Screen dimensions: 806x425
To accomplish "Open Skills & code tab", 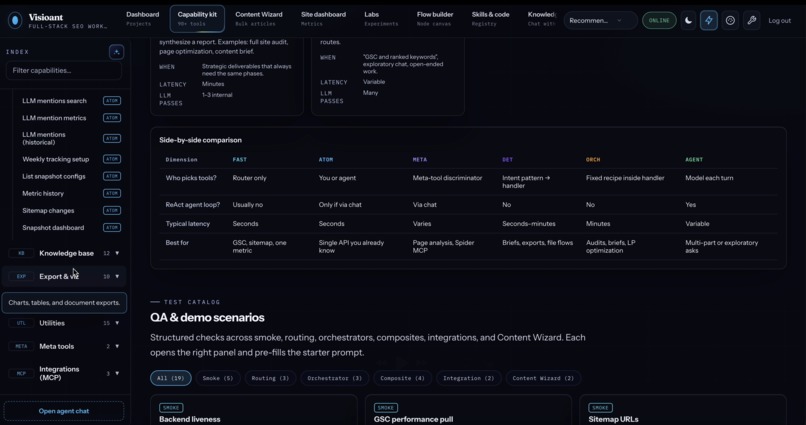I will tap(490, 19).
